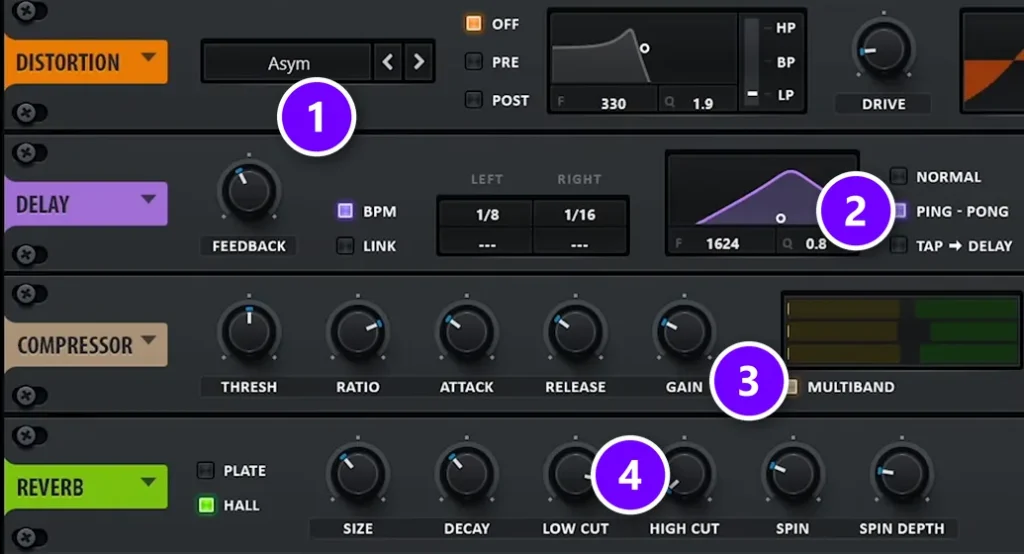Open the DISTORTION effect dropdown arrow
The width and height of the screenshot is (1024, 554).
click(148, 57)
